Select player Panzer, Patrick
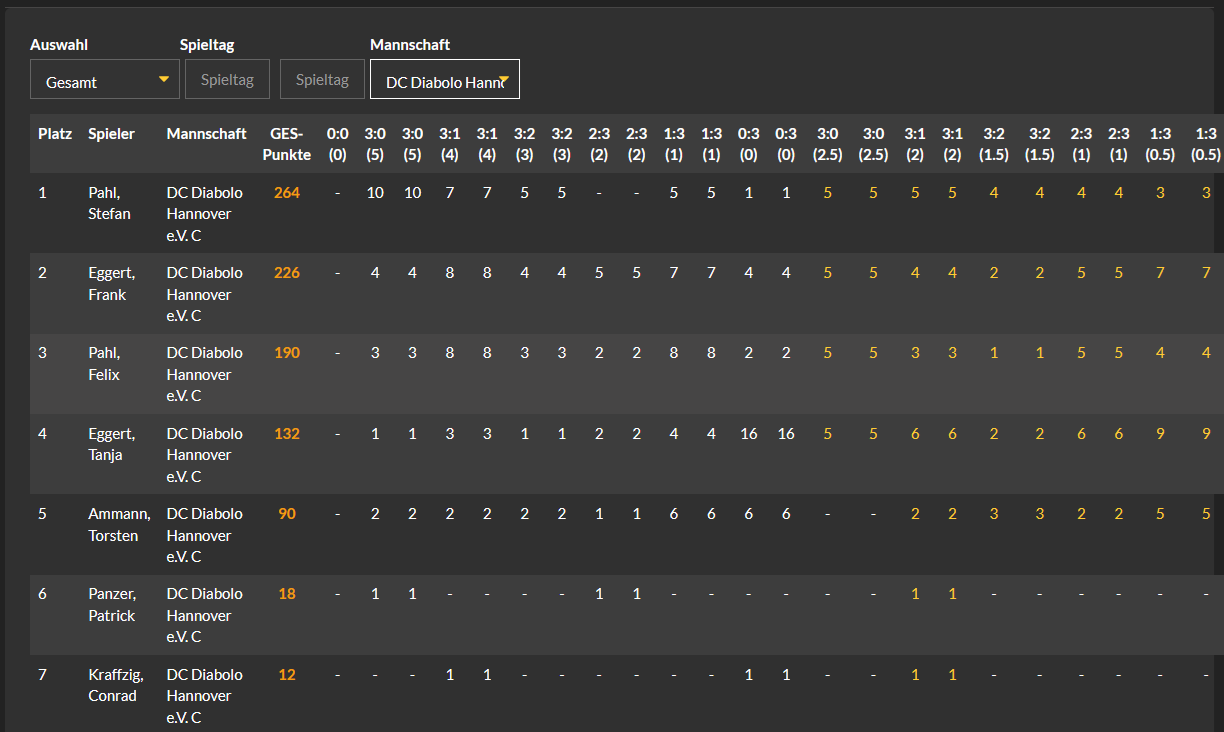Screen dimensions: 1224x732 click(x=112, y=605)
